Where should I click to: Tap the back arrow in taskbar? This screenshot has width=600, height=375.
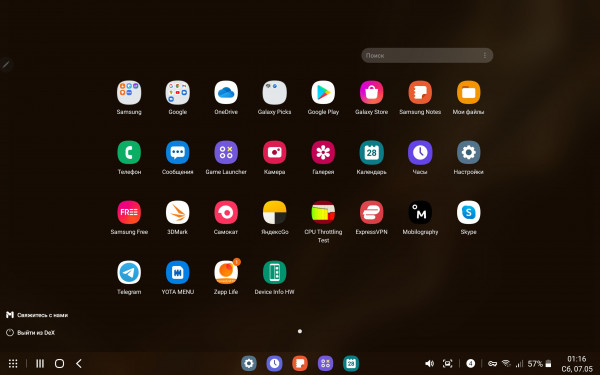[79, 364]
